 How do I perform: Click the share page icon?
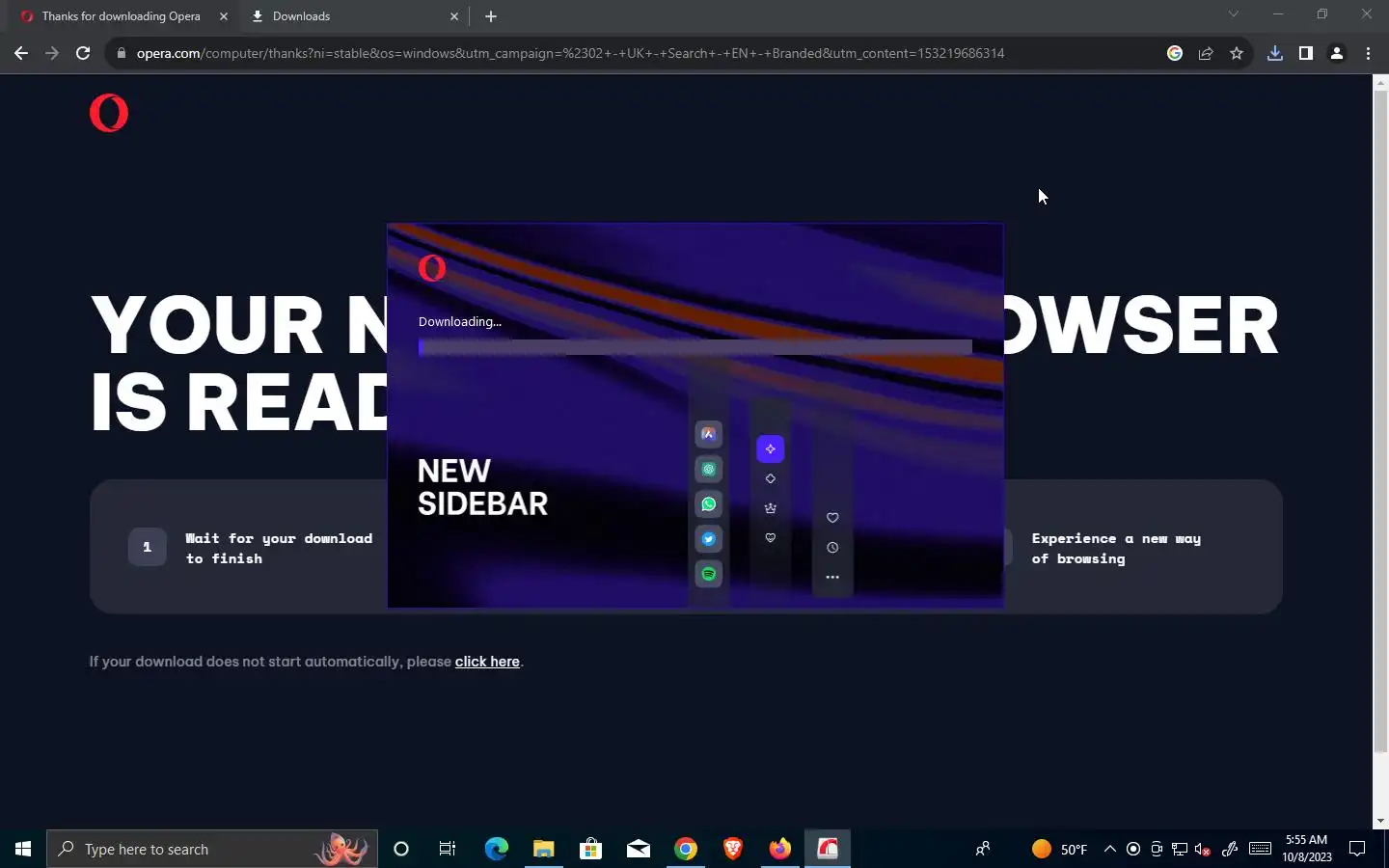[x=1206, y=53]
